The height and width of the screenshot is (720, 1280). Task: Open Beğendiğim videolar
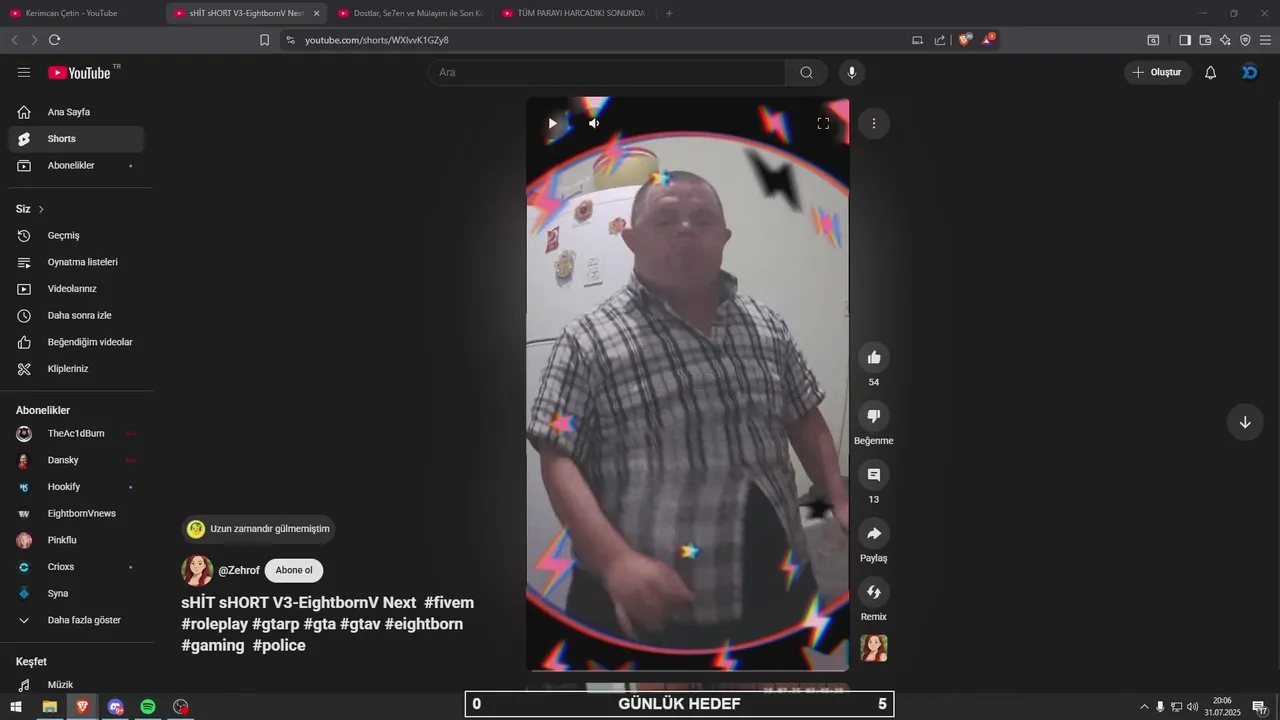tap(76, 342)
